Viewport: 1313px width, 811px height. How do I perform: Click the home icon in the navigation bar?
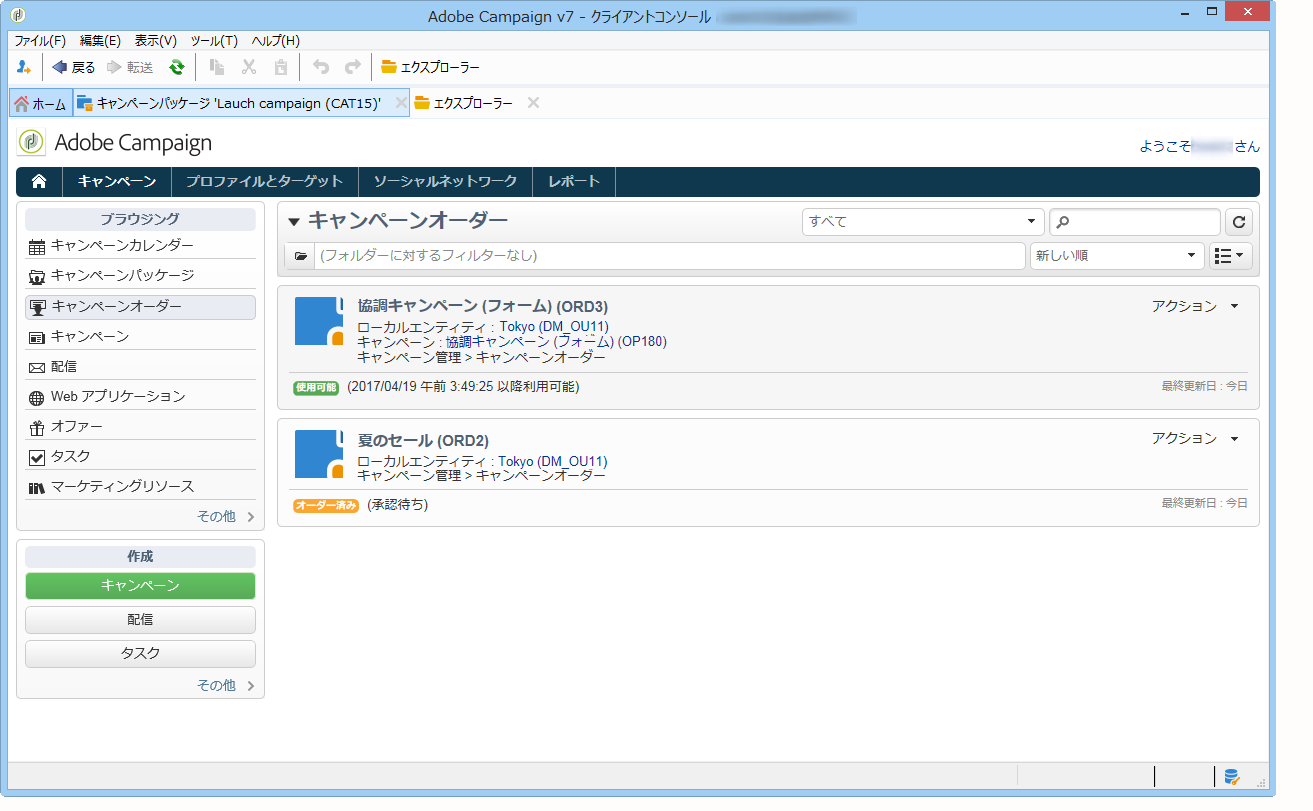40,182
